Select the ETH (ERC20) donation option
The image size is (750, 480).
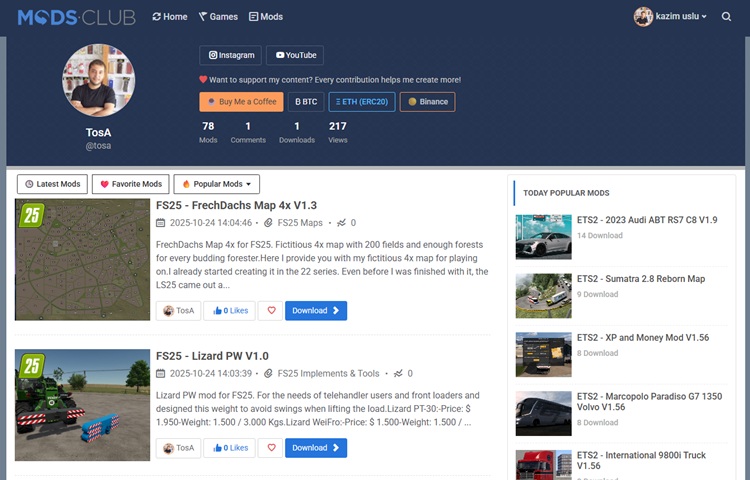pyautogui.click(x=361, y=102)
